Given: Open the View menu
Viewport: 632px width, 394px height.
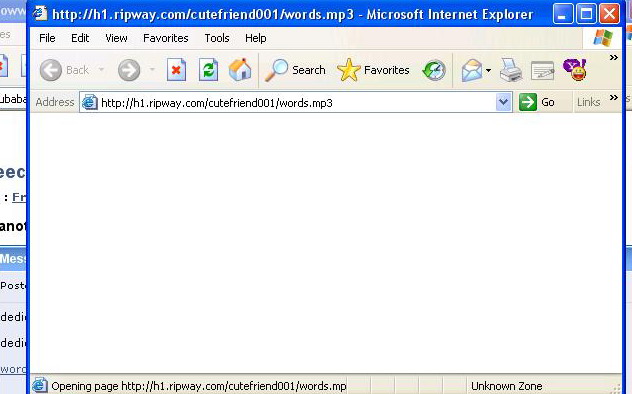Looking at the screenshot, I should pos(116,38).
